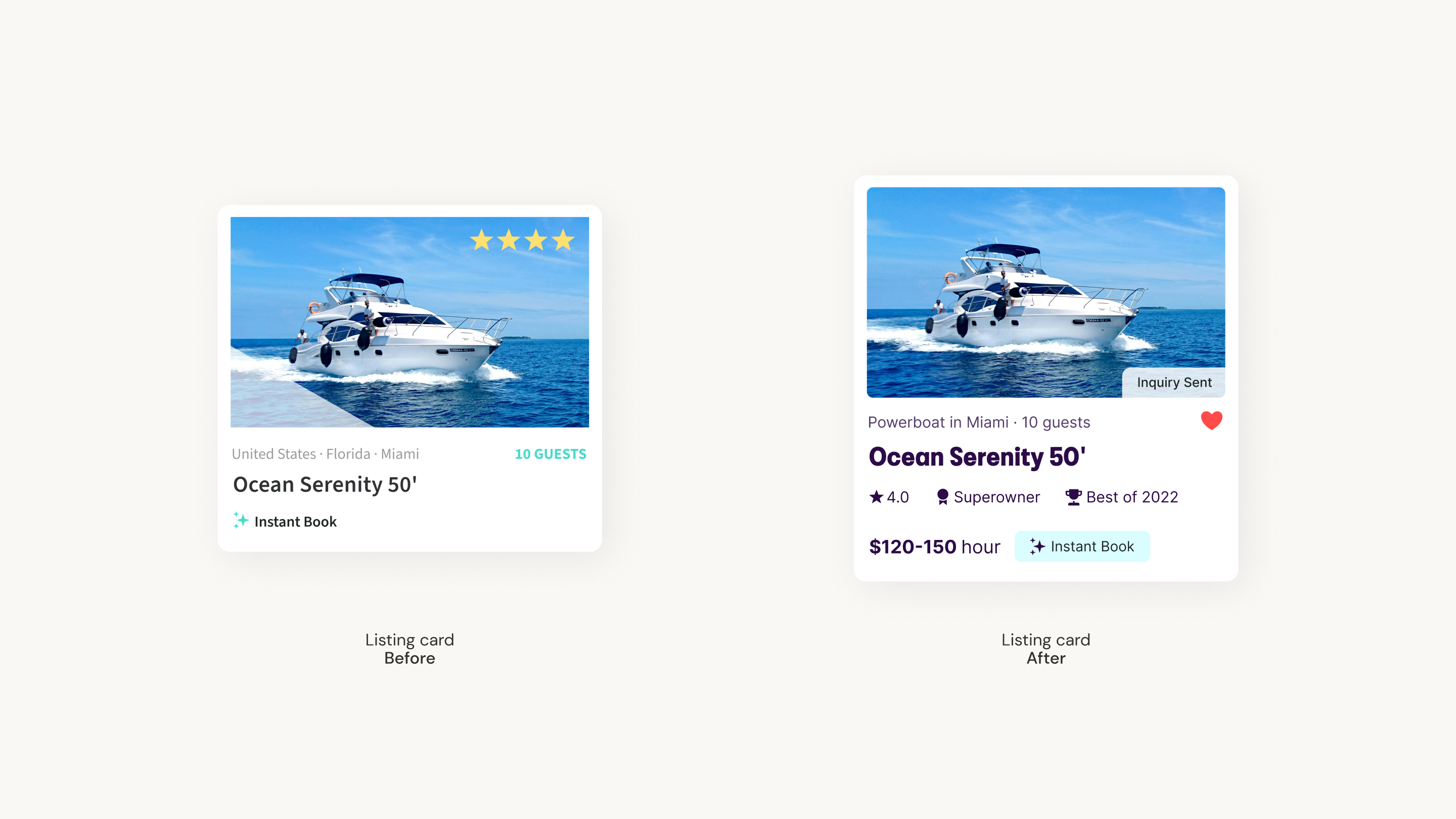Click the star icon beside 4.0 rating
The height and width of the screenshot is (819, 1456).
point(876,497)
